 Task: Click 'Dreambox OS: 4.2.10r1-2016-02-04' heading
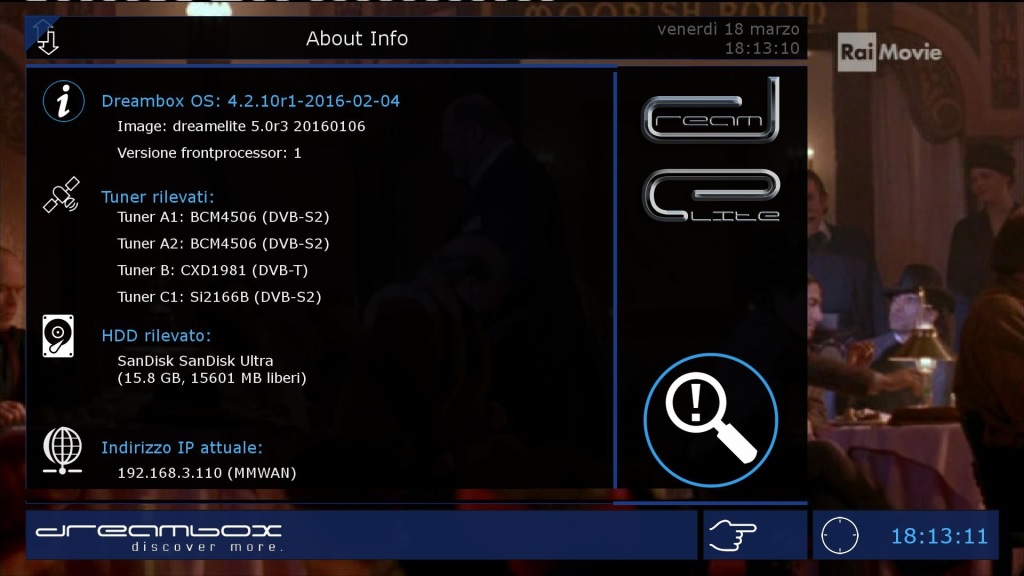251,101
